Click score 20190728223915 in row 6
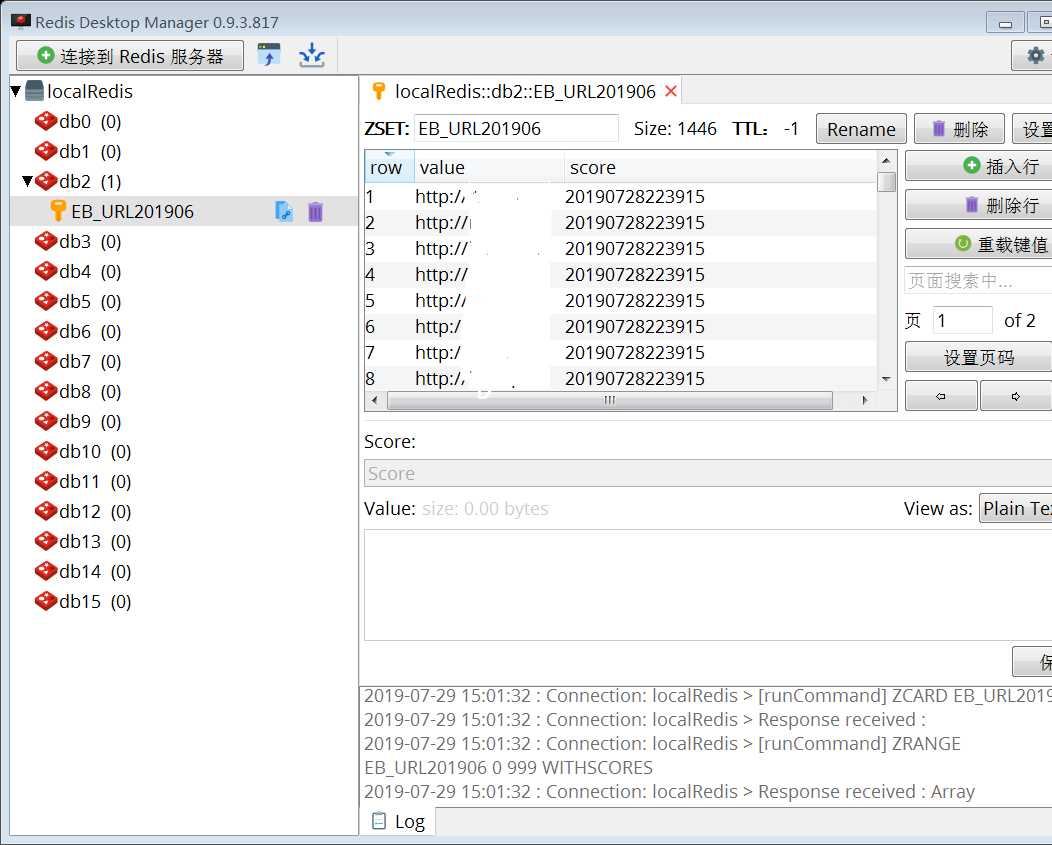1052x845 pixels. click(x=635, y=327)
